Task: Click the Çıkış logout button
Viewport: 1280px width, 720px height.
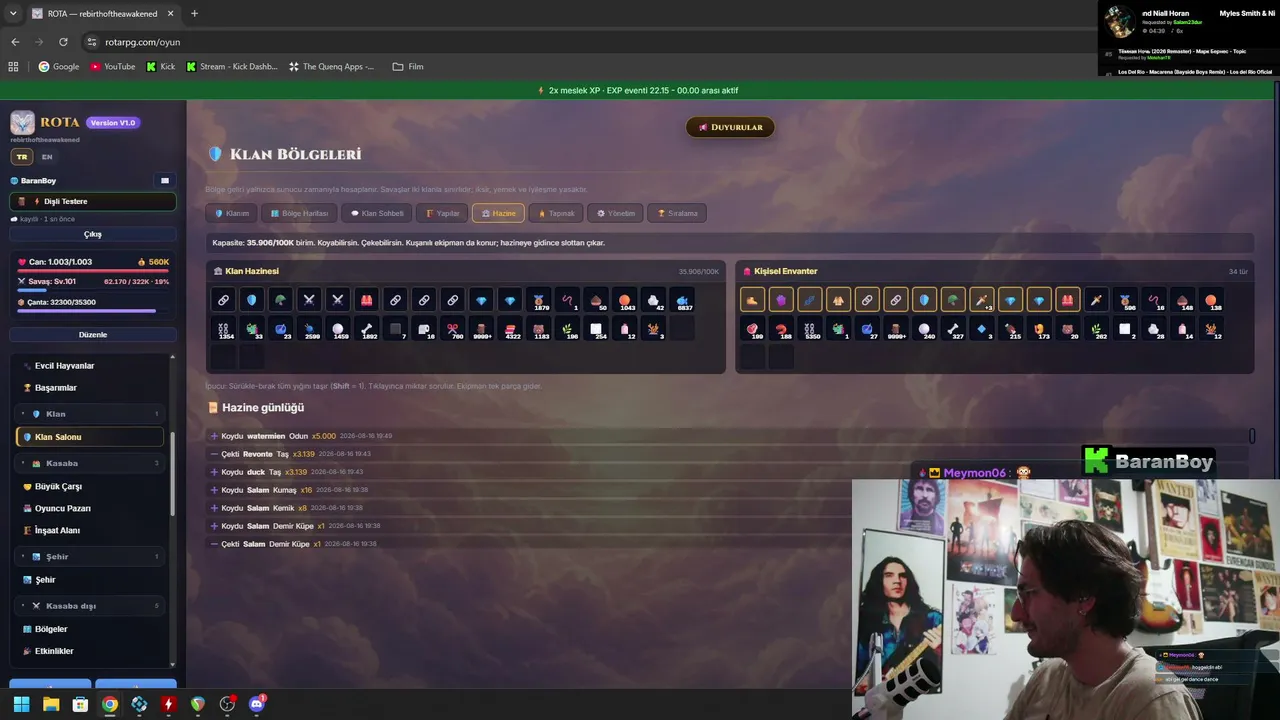Action: (x=93, y=234)
